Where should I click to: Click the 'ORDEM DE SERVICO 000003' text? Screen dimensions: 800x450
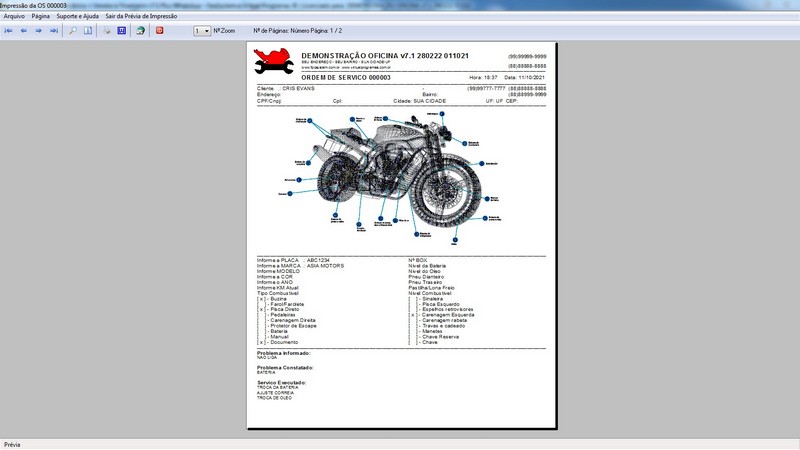coord(346,78)
